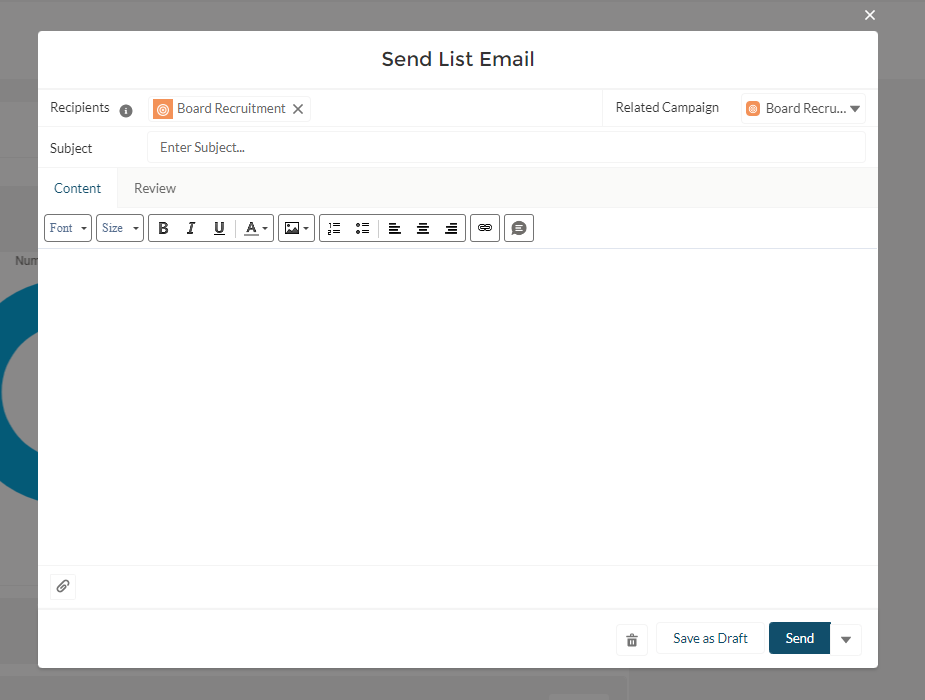Toggle italic text formatting
The width and height of the screenshot is (925, 700).
pos(191,228)
